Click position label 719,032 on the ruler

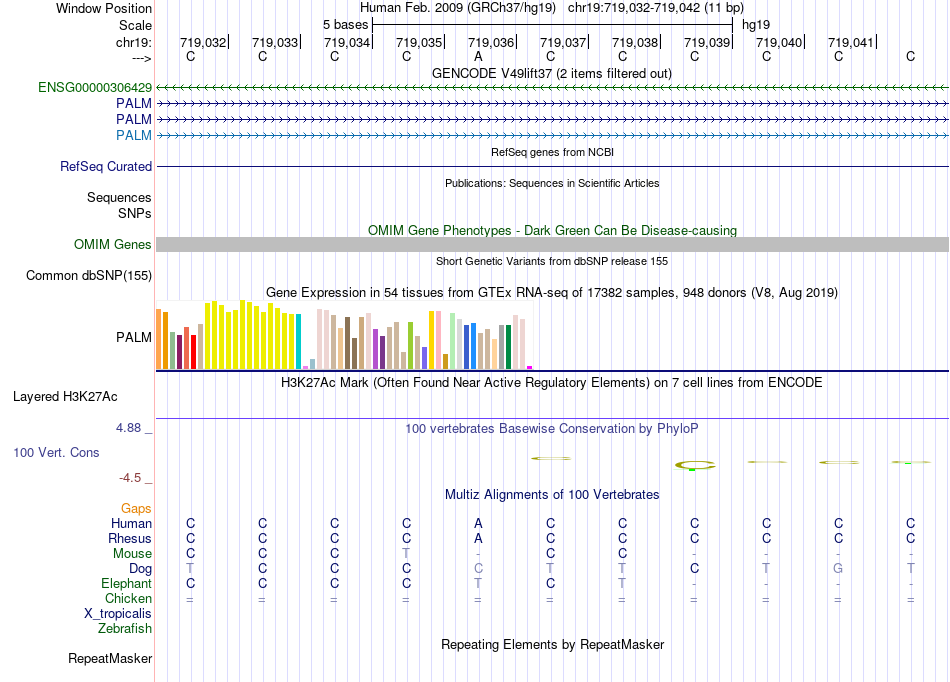(x=203, y=42)
